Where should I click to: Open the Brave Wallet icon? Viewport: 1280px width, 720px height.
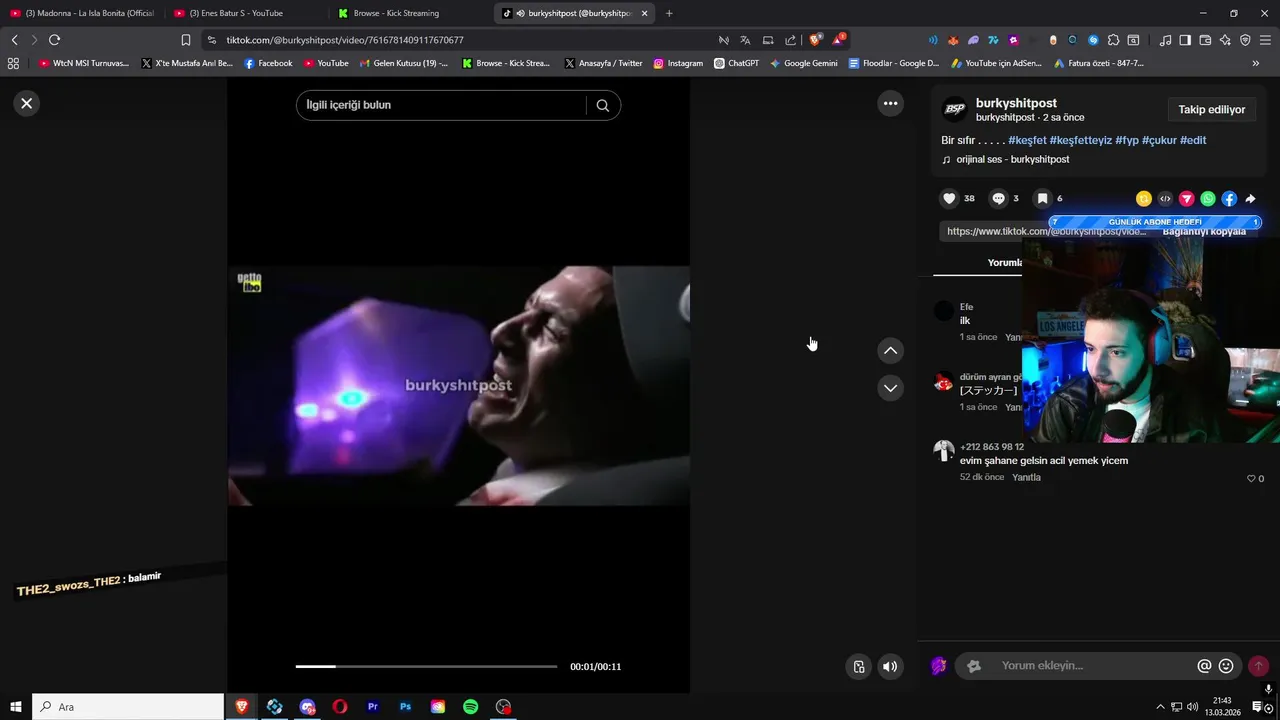tap(1205, 40)
